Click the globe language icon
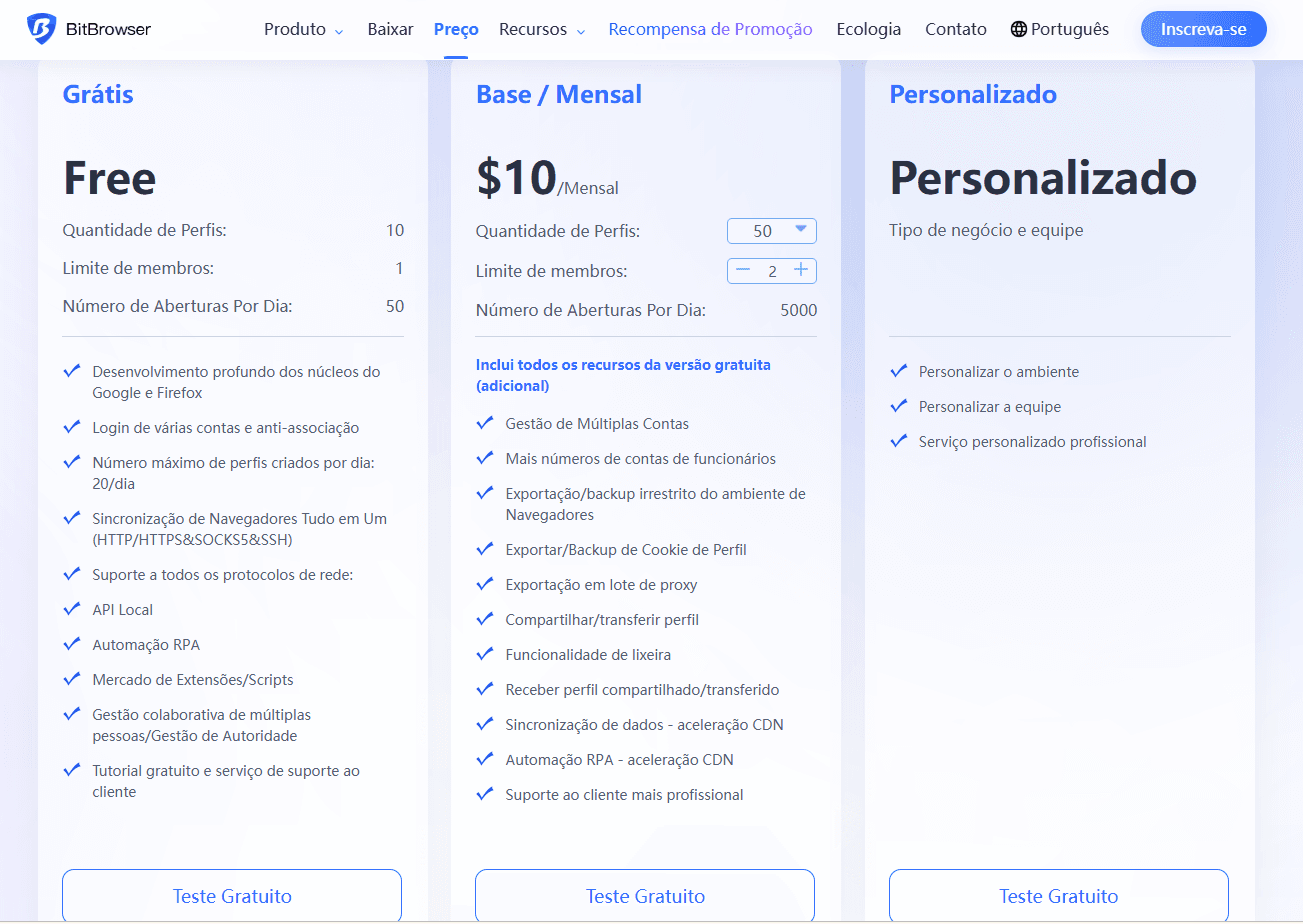Viewport: 1303px width, 924px height. [x=1019, y=29]
